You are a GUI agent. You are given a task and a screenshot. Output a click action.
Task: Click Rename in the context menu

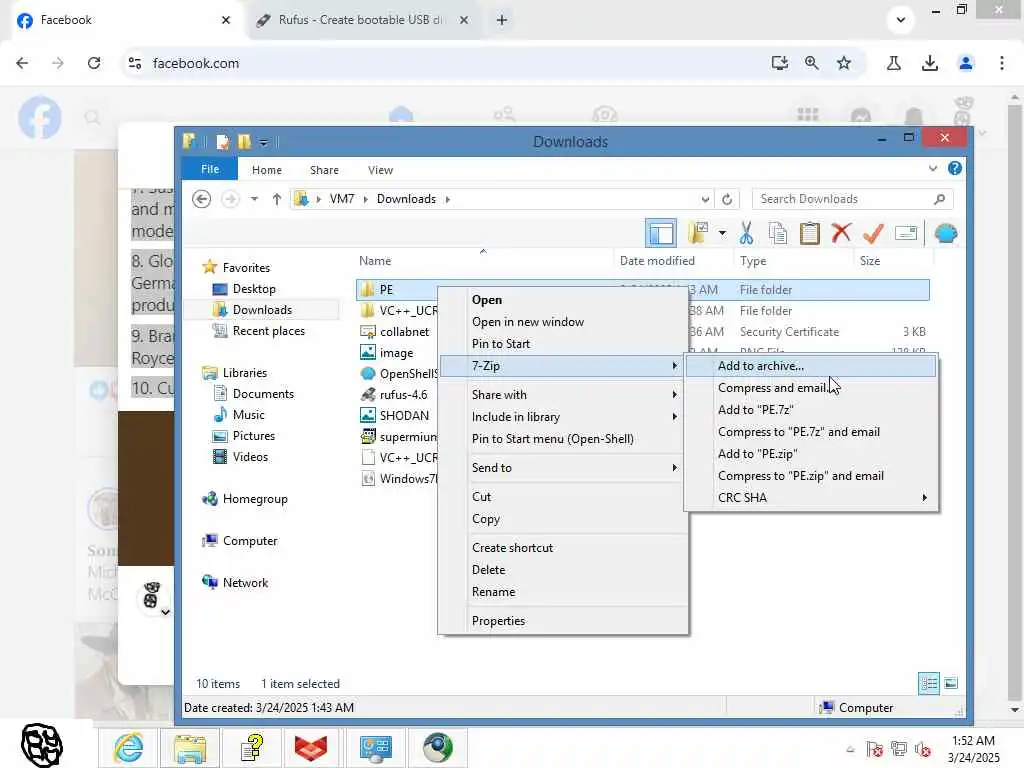click(563, 592)
